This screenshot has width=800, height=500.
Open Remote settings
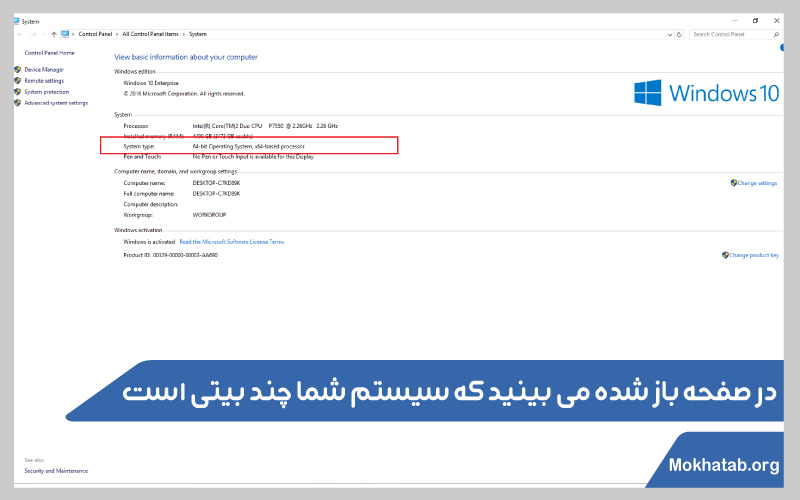click(x=44, y=81)
